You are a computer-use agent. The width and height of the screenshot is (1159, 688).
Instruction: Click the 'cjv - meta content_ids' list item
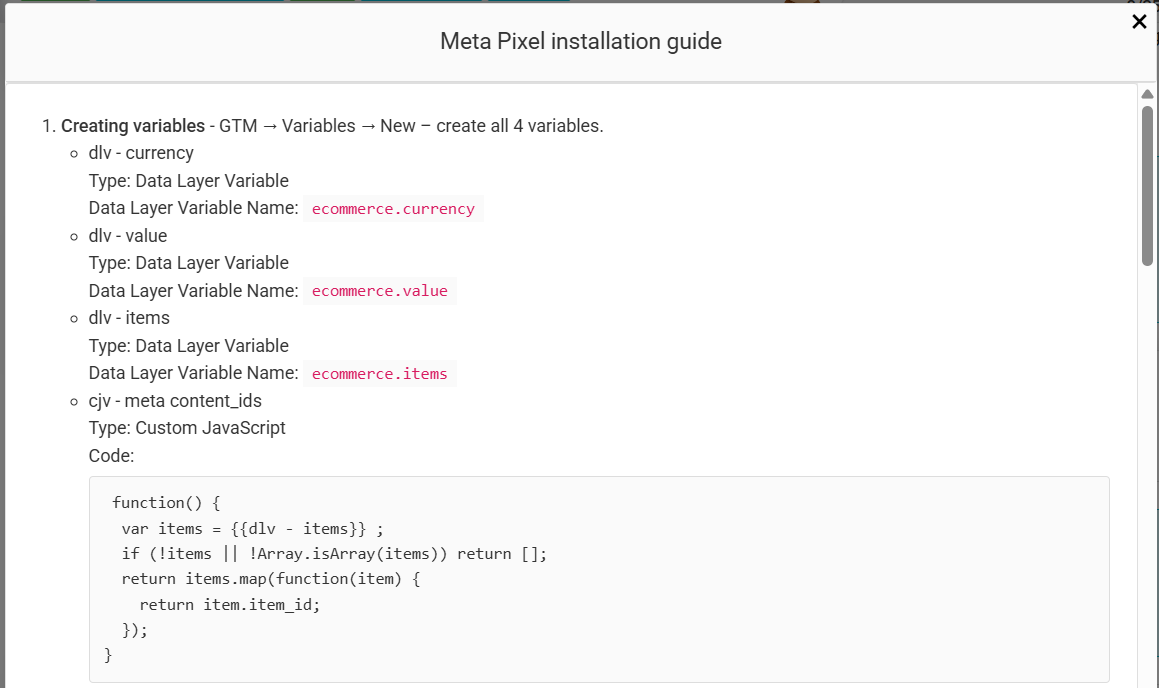[175, 401]
